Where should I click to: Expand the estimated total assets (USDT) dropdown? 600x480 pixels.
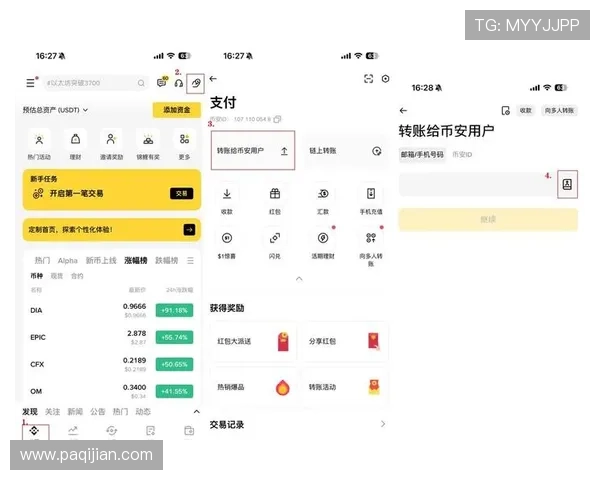[55, 110]
